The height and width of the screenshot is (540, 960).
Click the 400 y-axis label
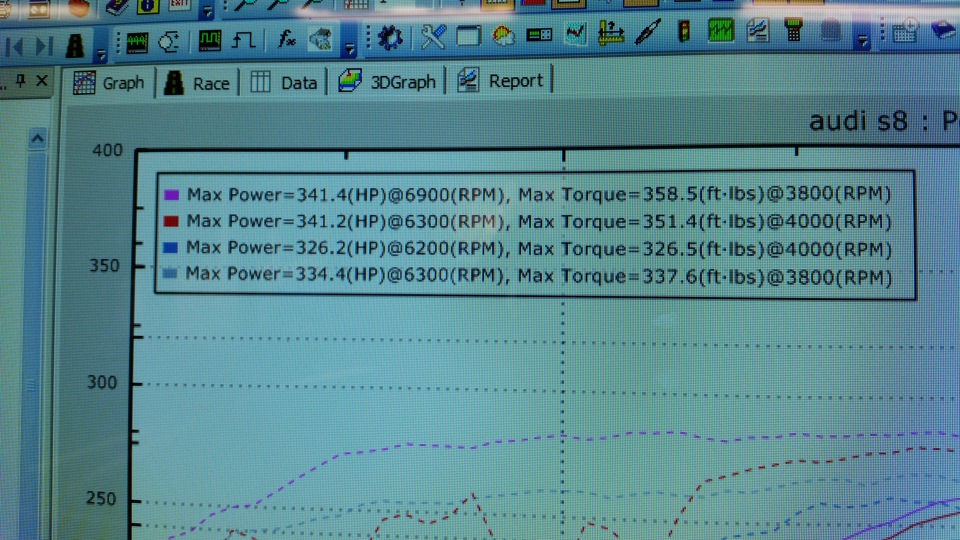[x=107, y=150]
